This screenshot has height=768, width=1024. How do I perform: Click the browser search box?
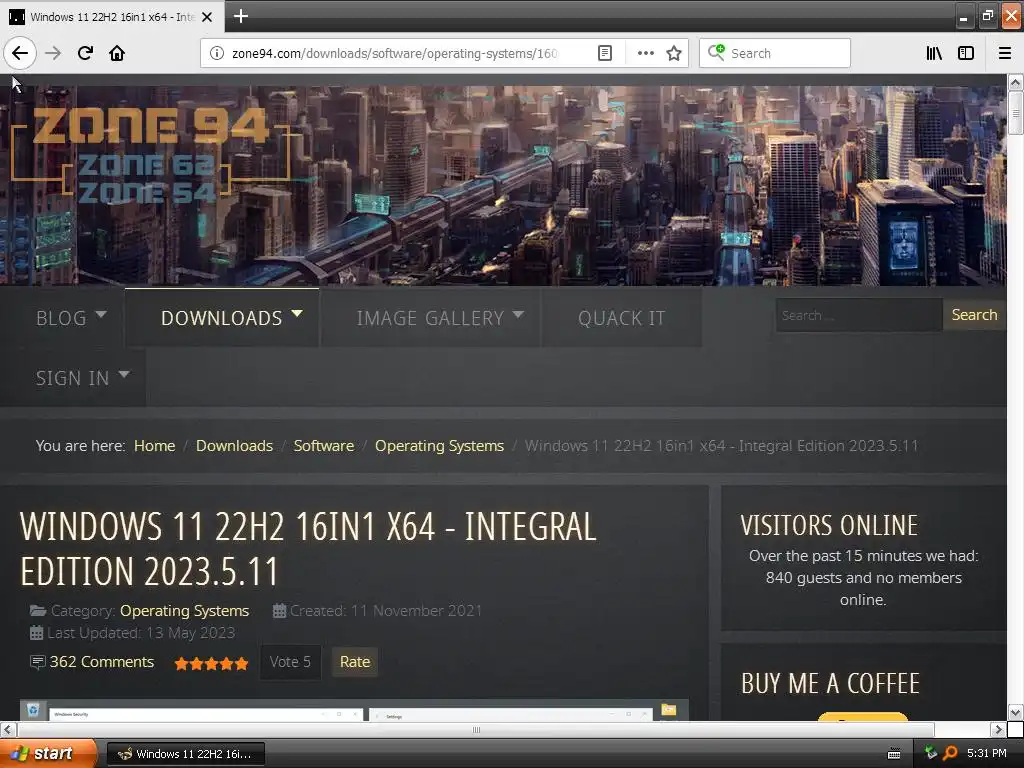coord(775,53)
